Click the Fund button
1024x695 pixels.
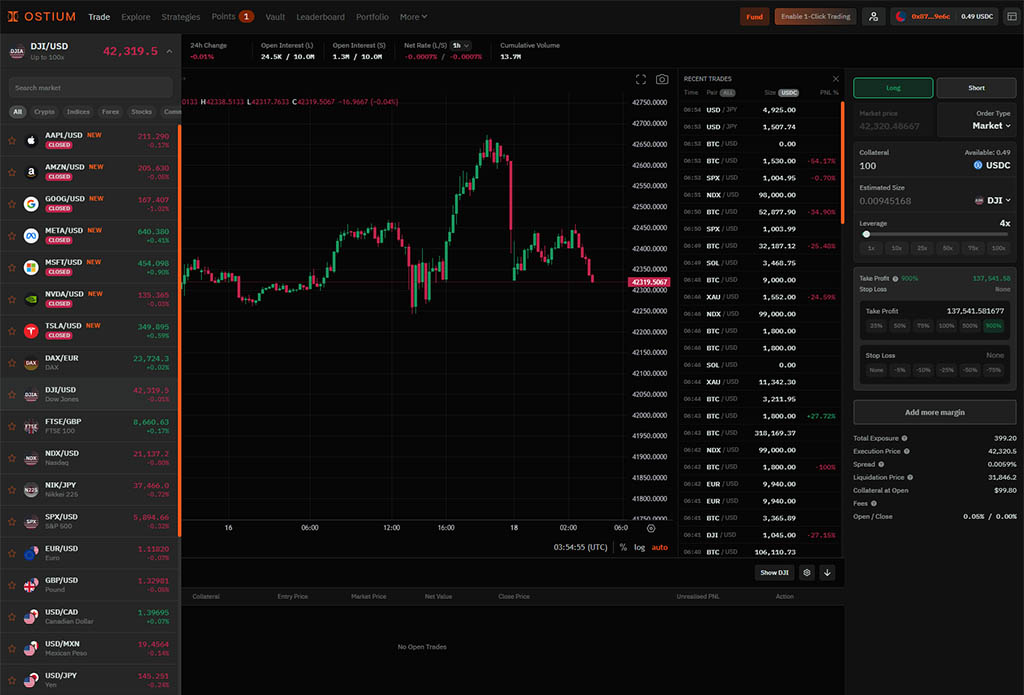coord(754,16)
